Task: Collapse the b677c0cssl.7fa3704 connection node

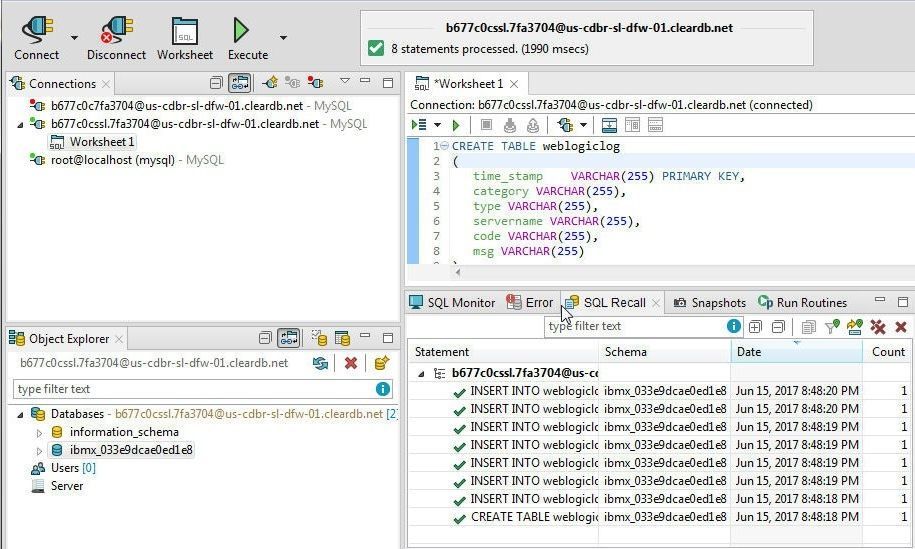Action: tap(20, 125)
